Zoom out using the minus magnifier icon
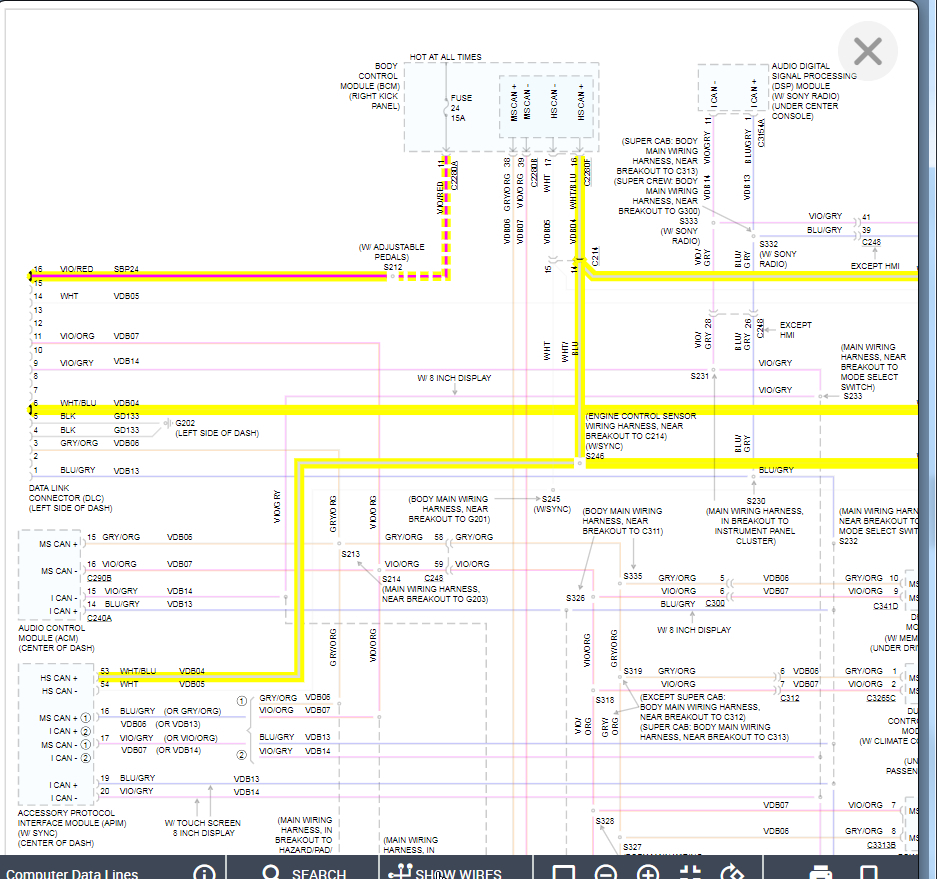 (x=605, y=873)
